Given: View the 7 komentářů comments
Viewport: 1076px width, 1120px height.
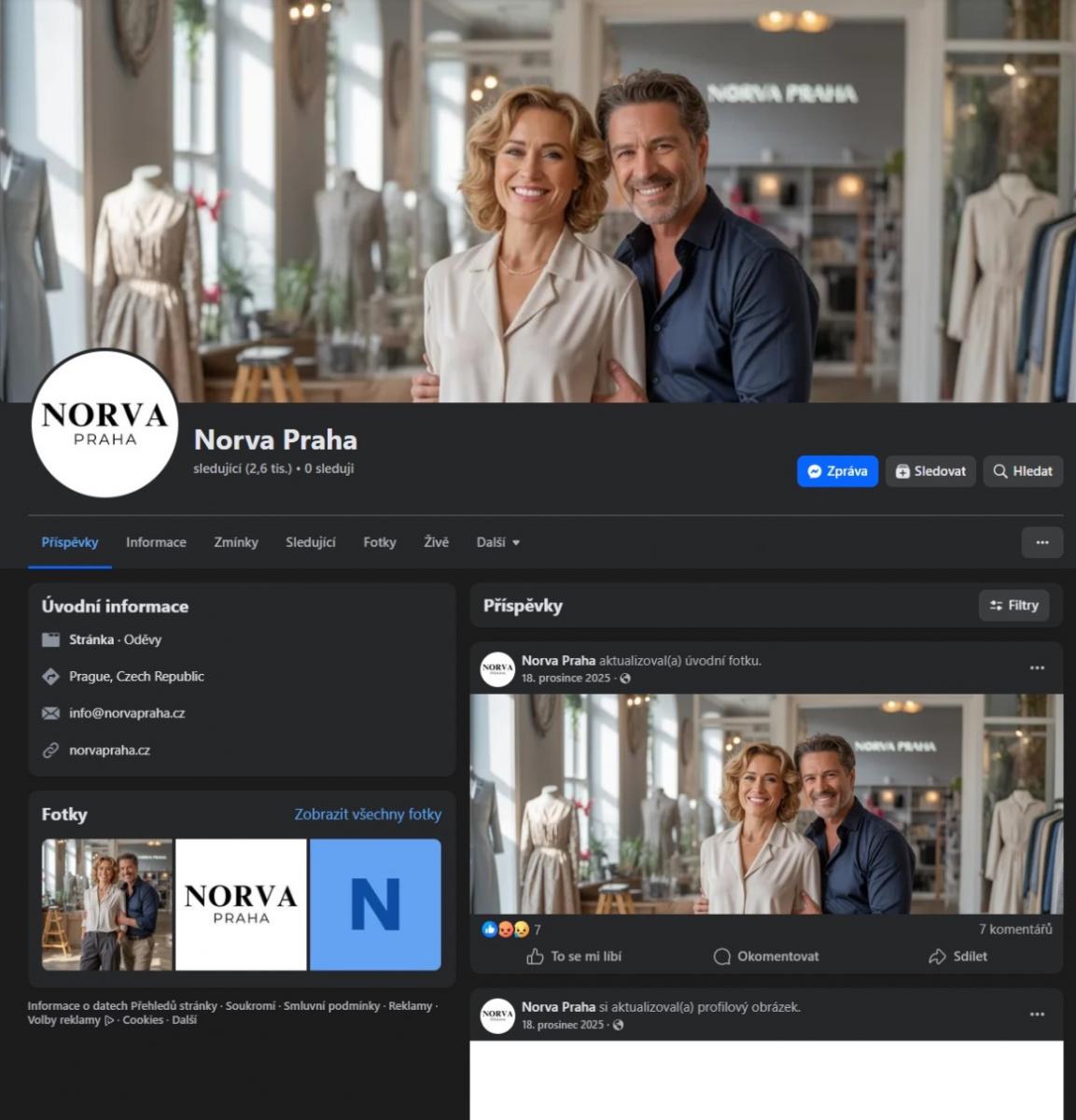Looking at the screenshot, I should 1014,930.
